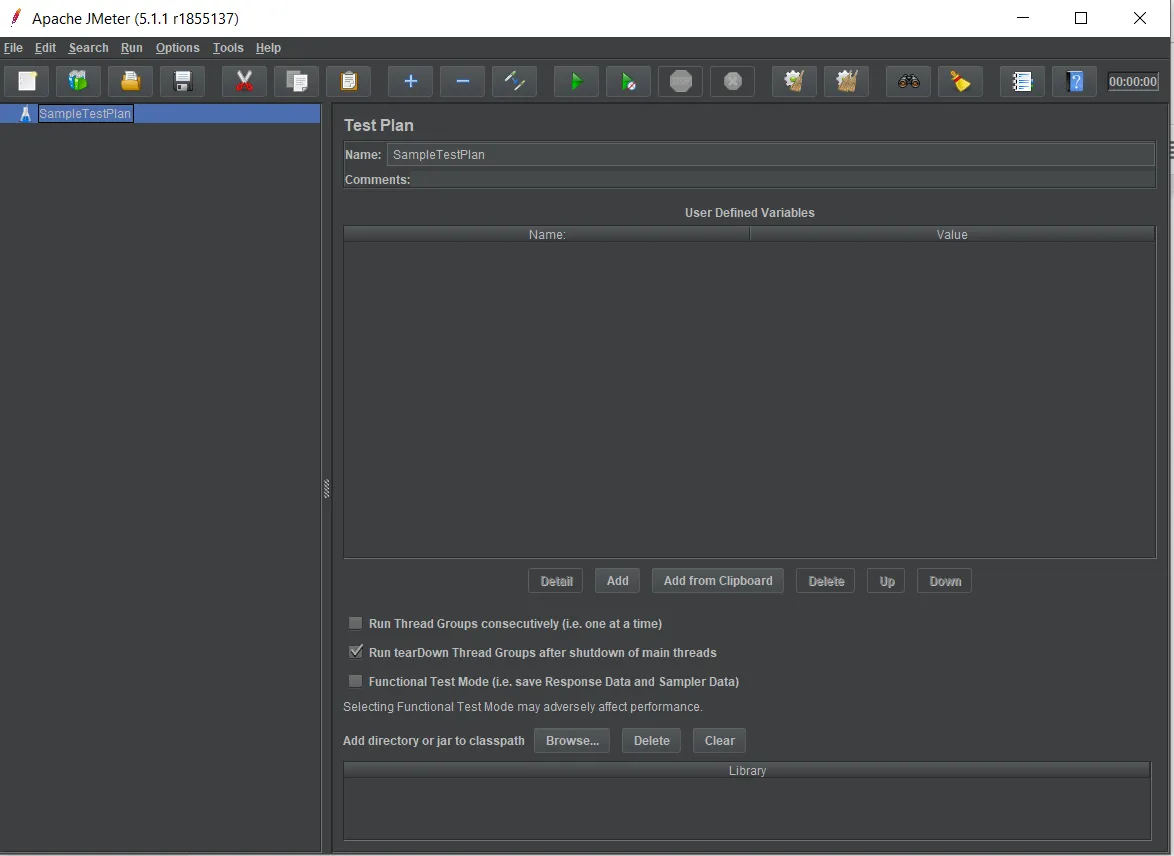Click the Toggle enable/disable icon

click(514, 82)
